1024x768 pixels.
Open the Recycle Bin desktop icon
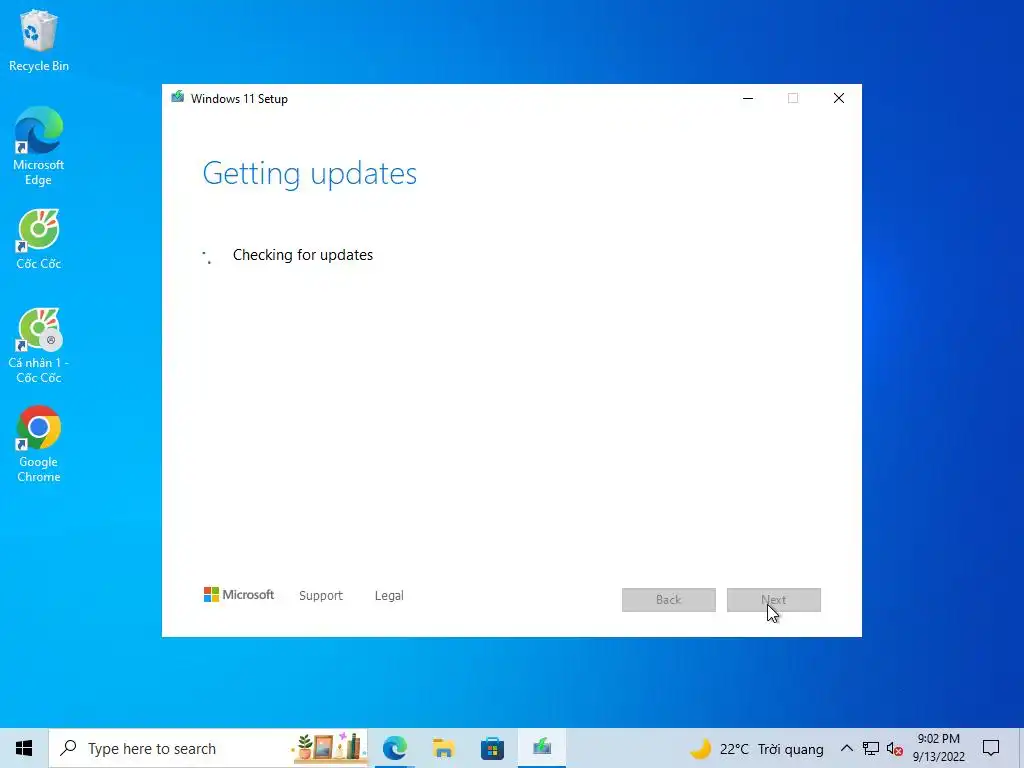(x=39, y=40)
